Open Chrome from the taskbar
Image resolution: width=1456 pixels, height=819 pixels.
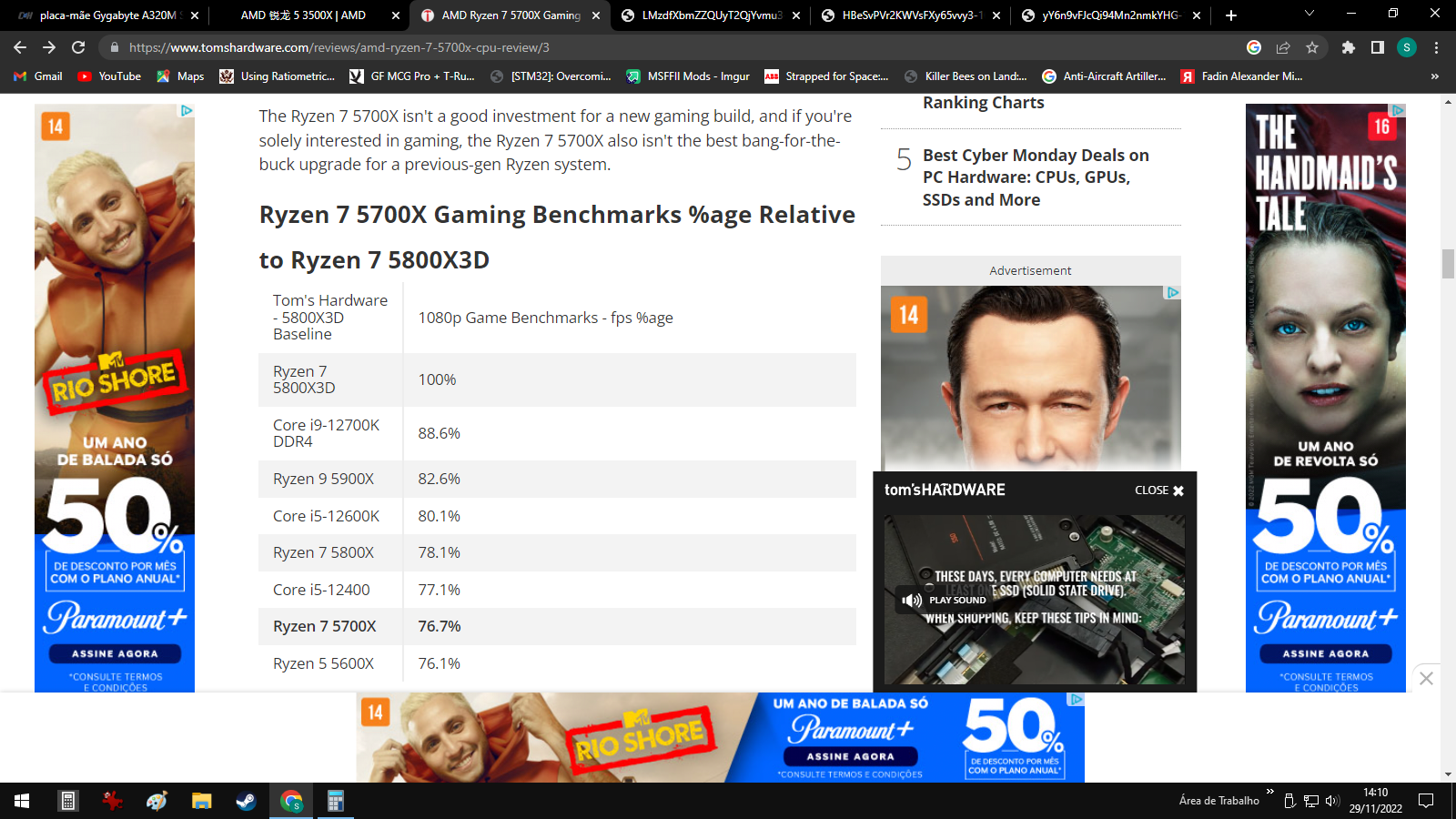click(x=291, y=801)
